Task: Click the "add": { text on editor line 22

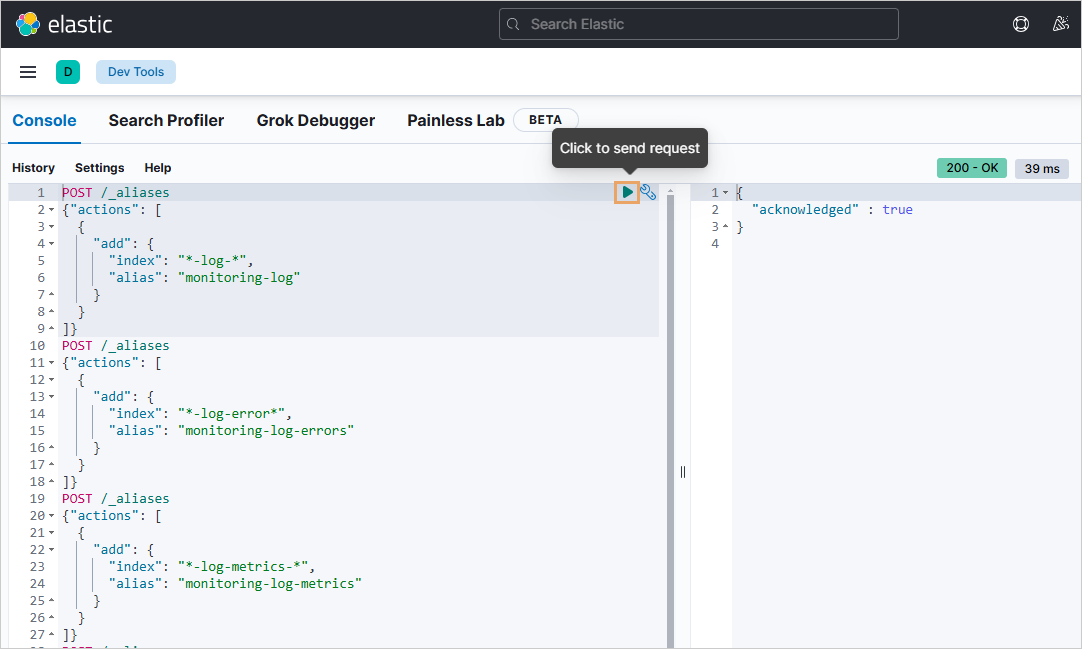Action: click(x=124, y=550)
